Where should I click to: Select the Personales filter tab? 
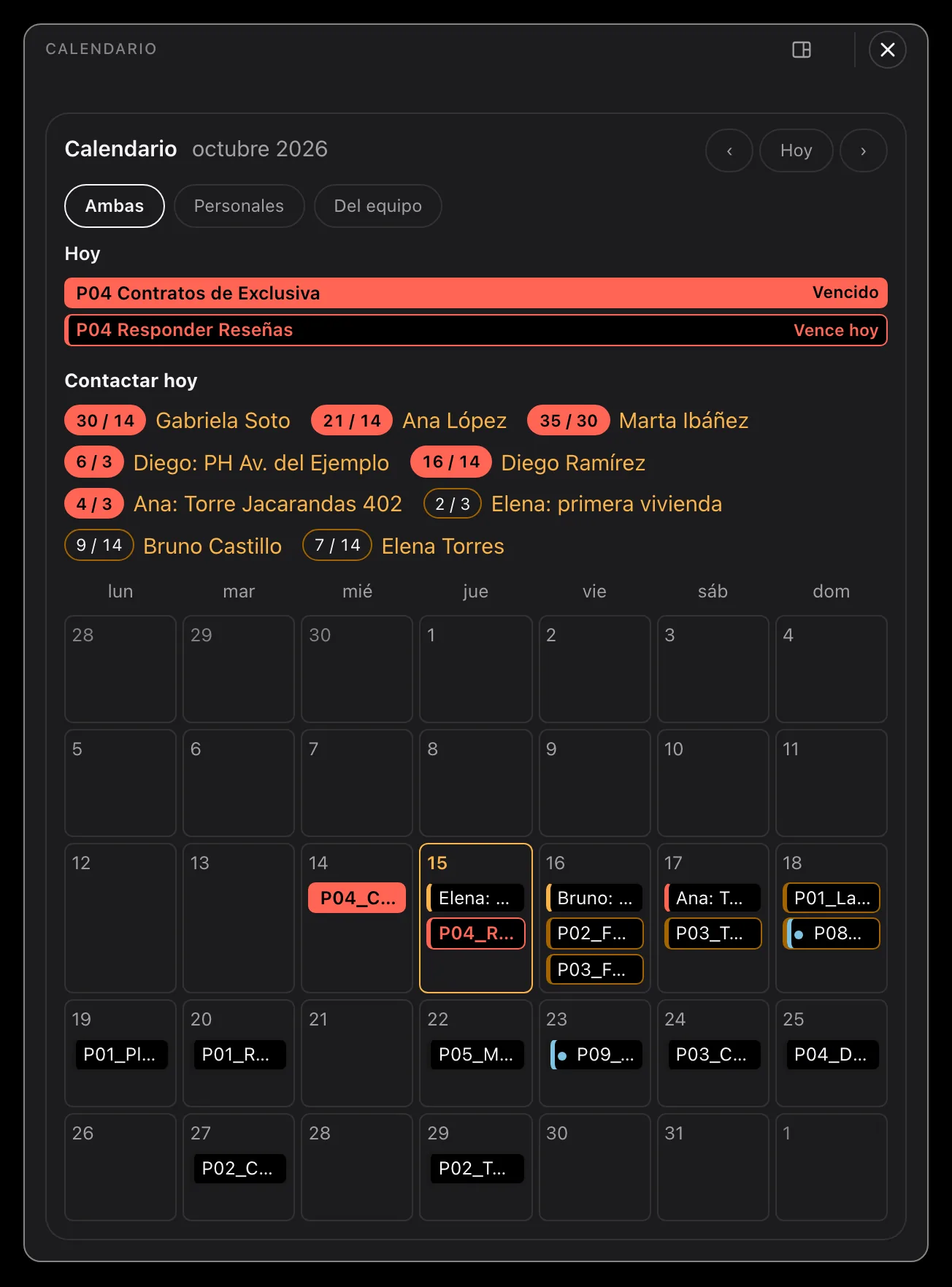pos(239,206)
